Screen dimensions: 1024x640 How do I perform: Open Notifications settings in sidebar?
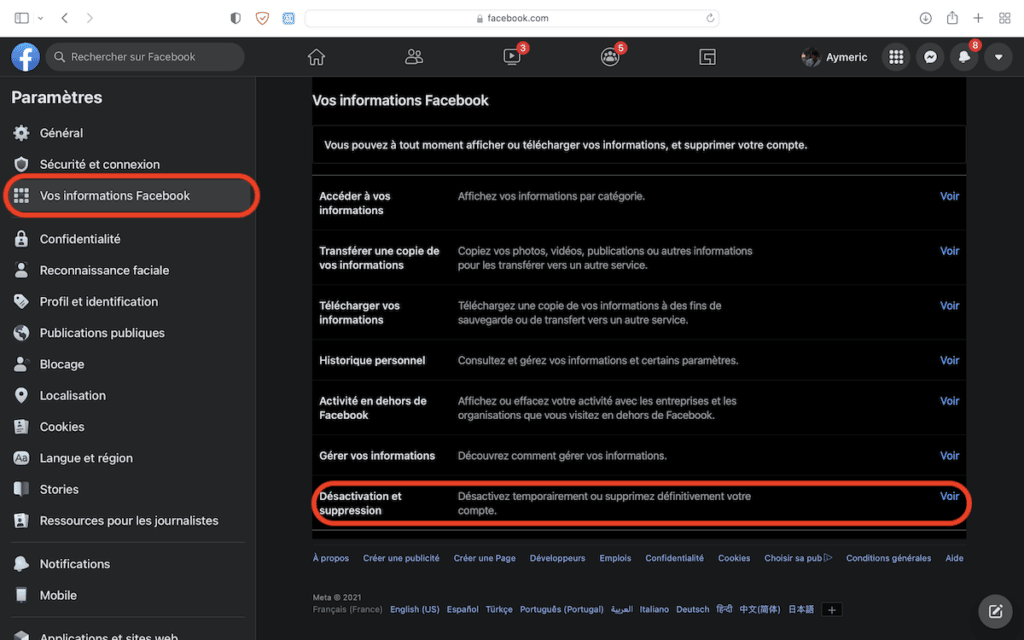(128, 564)
